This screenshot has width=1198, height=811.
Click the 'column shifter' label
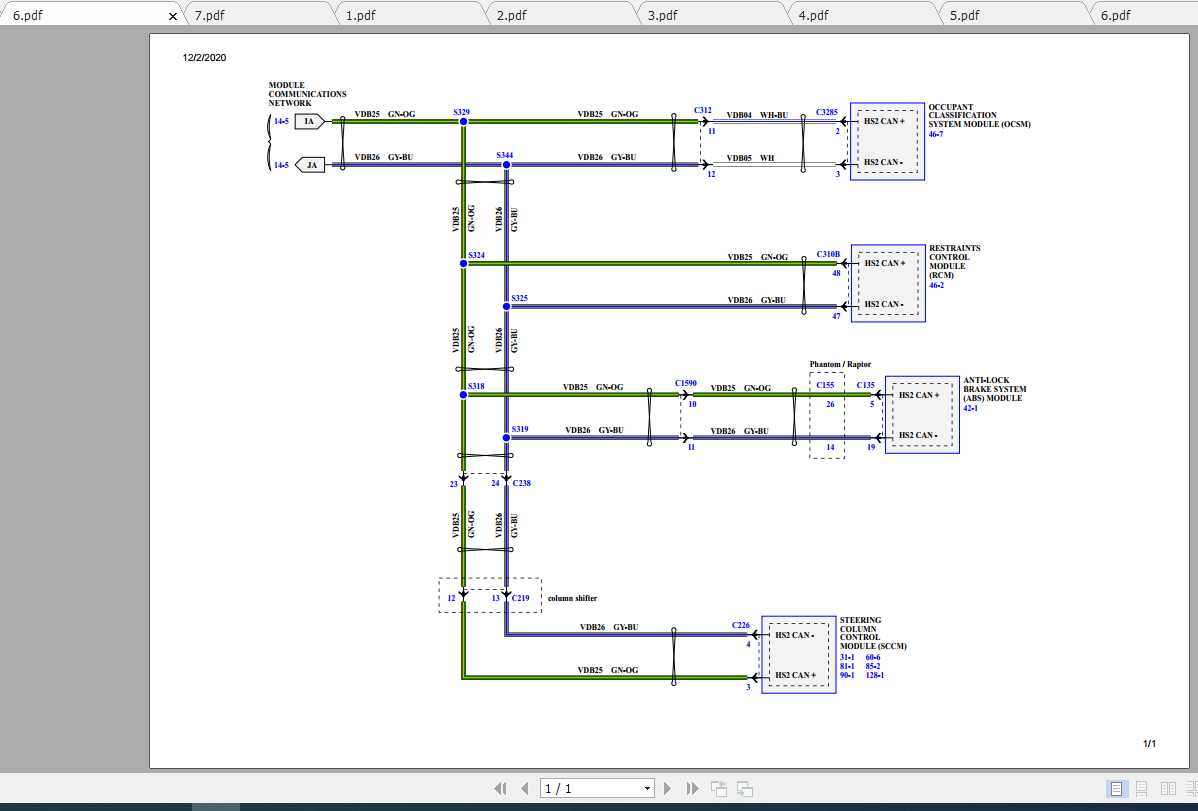pos(572,598)
